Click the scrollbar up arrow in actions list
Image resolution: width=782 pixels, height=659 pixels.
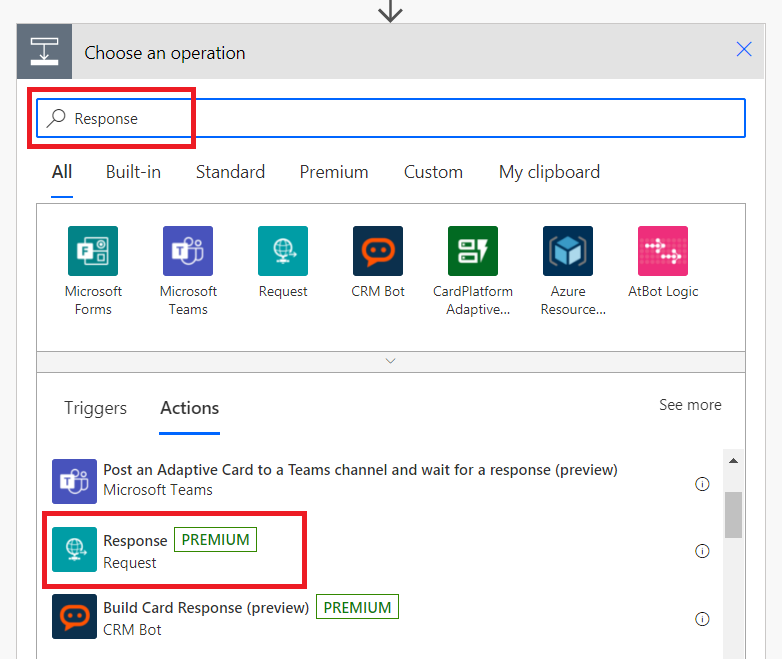733,460
